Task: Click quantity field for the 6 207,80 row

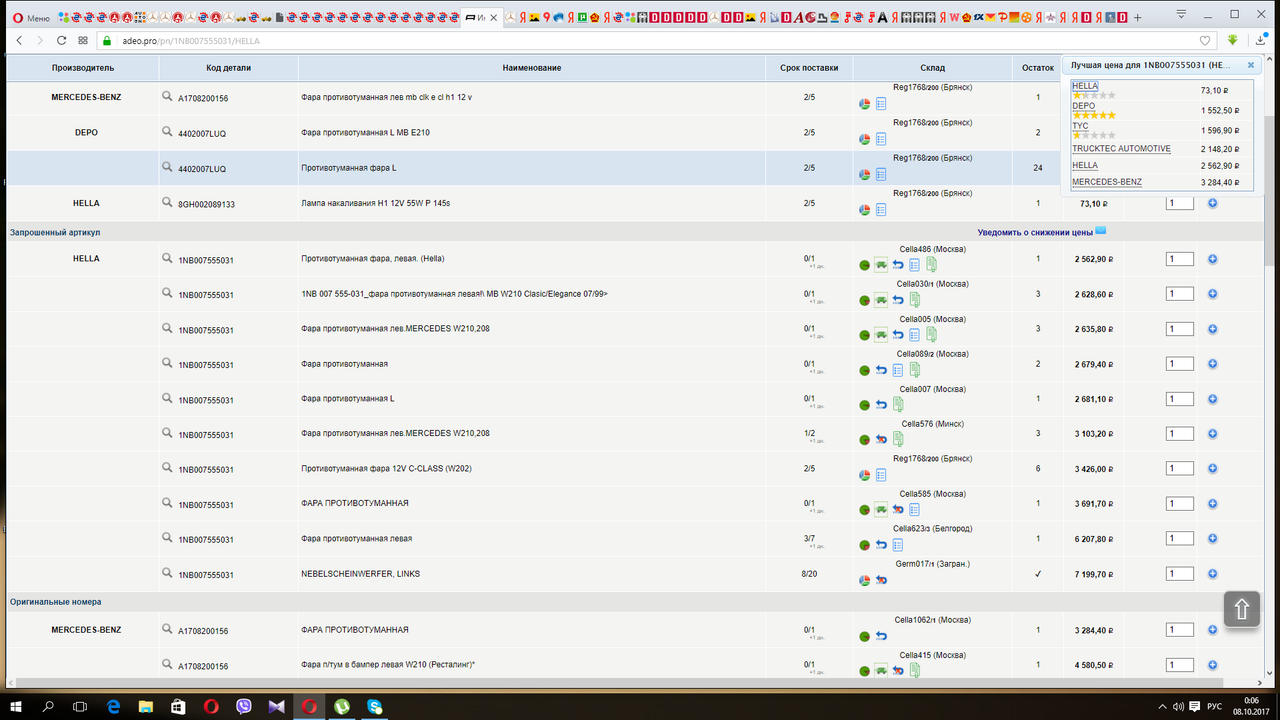Action: point(1180,539)
